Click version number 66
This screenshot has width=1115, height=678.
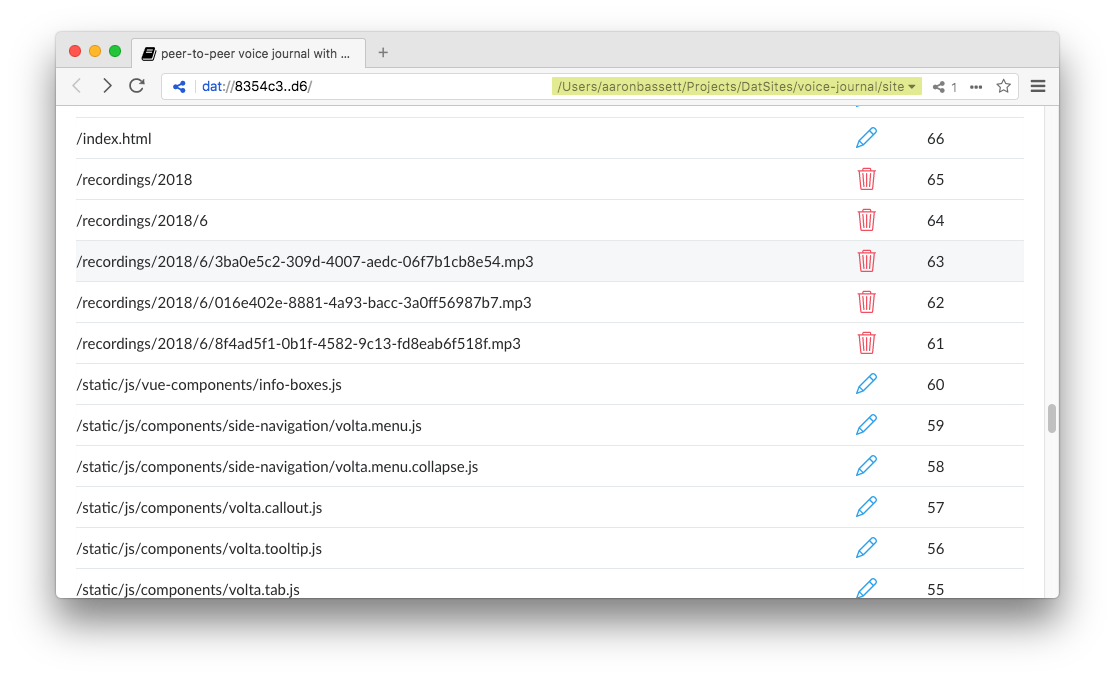pyautogui.click(x=936, y=139)
